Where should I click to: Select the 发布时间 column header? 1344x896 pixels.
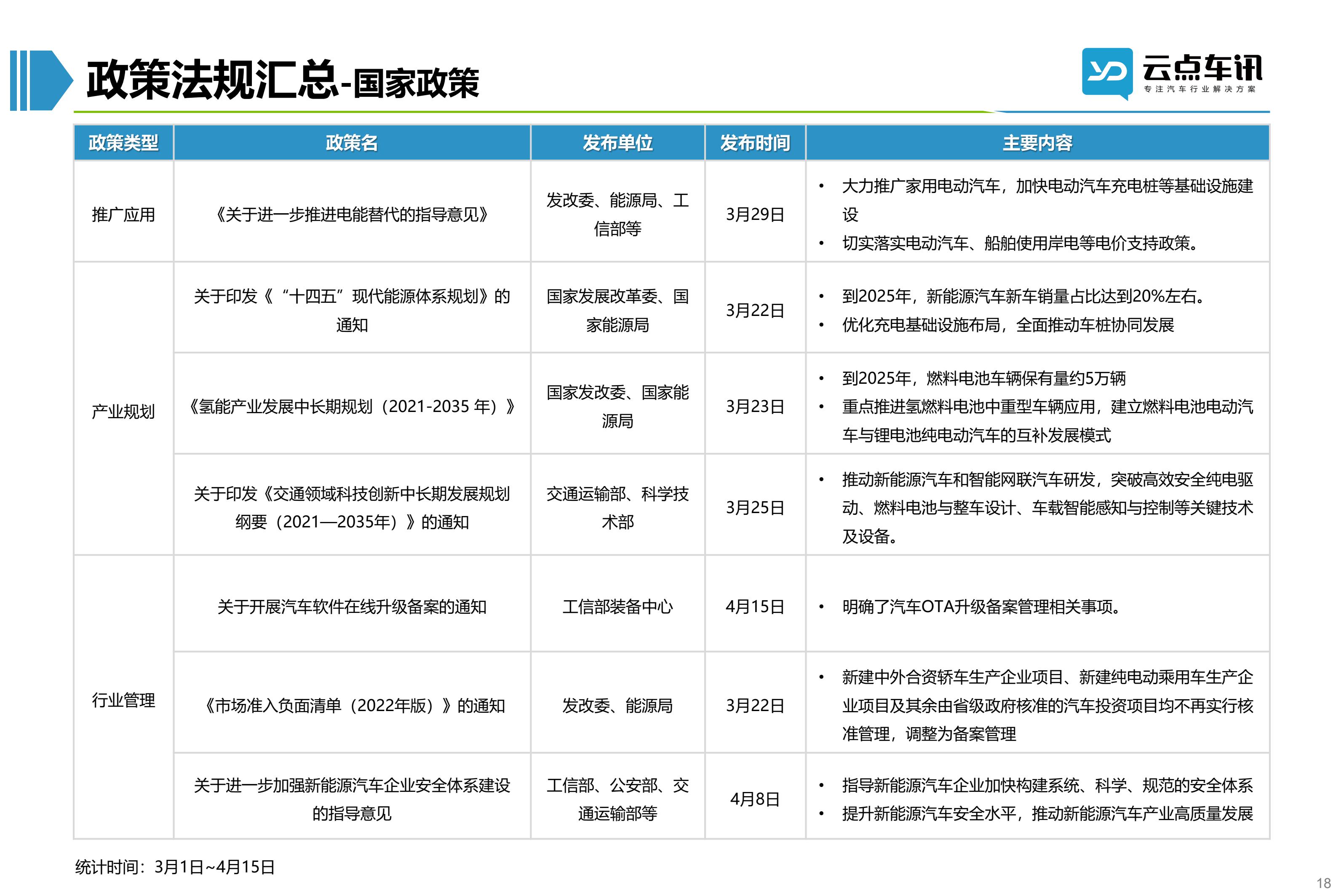click(755, 143)
